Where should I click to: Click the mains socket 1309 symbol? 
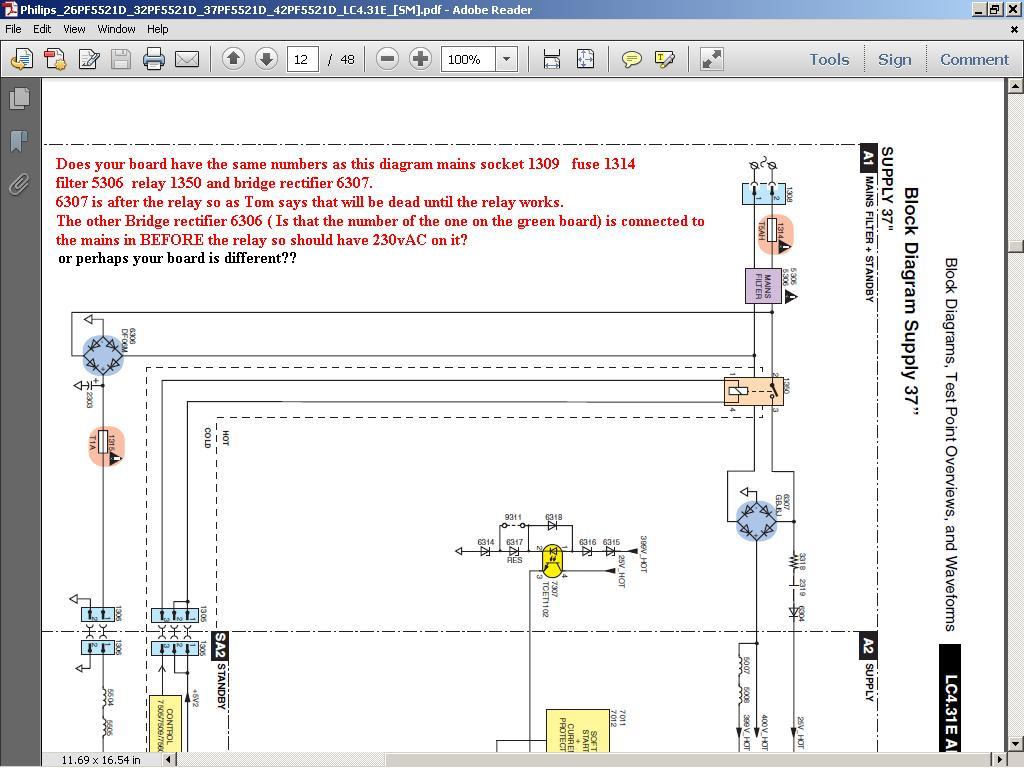763,194
